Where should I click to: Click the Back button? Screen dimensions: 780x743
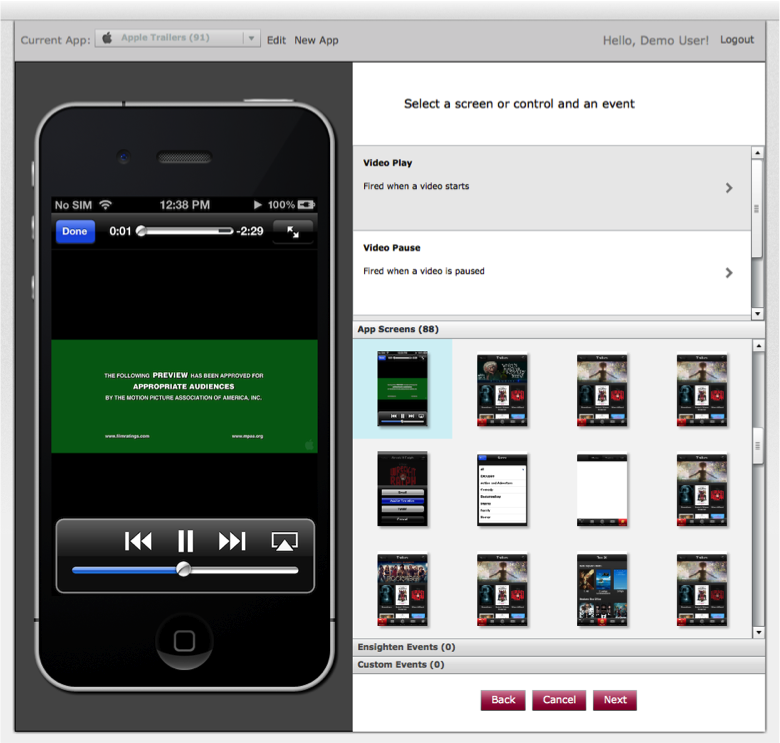(x=503, y=700)
